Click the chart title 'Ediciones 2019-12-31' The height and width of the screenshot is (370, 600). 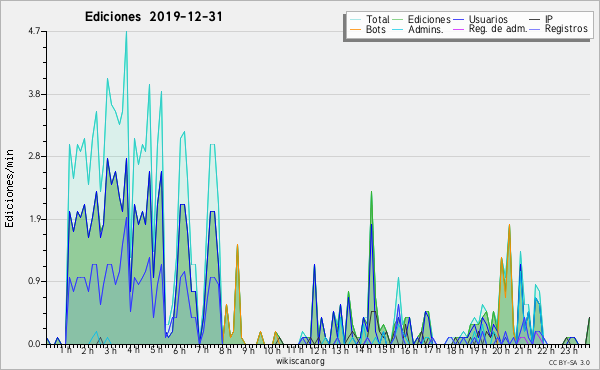[153, 17]
